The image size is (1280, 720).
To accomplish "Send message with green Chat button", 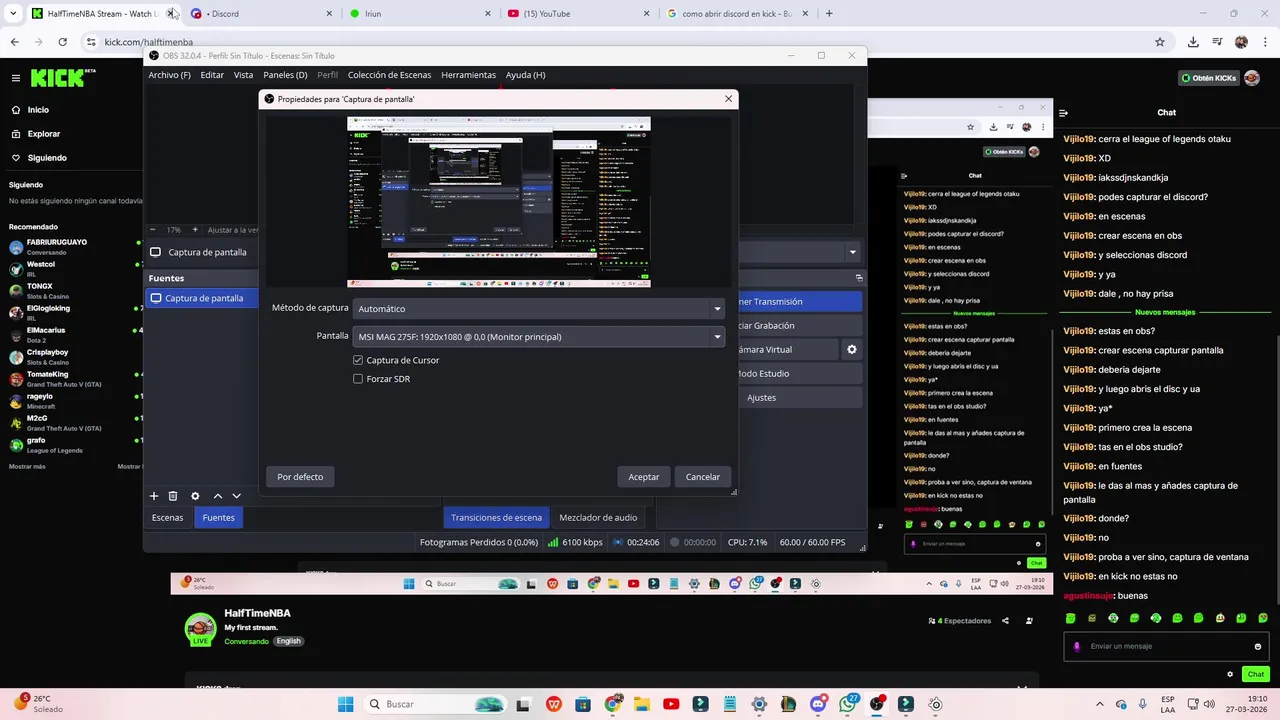I will point(1255,674).
